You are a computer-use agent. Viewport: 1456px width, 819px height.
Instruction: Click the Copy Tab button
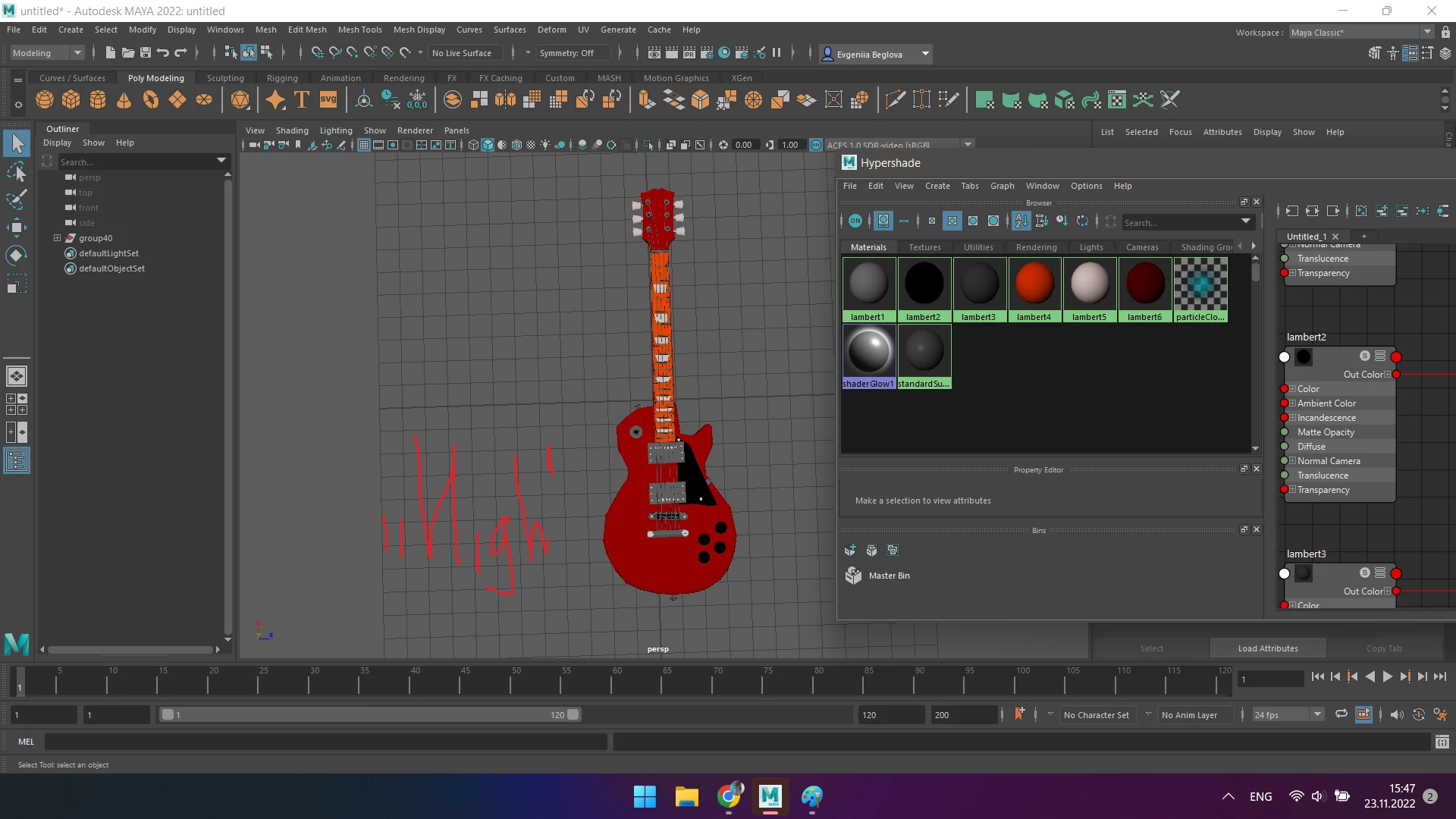pos(1383,648)
